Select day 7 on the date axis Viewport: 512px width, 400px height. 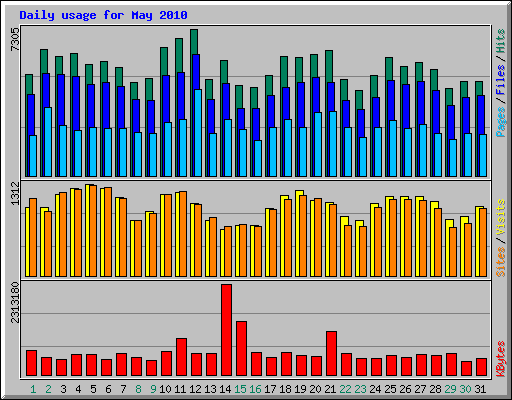point(123,389)
